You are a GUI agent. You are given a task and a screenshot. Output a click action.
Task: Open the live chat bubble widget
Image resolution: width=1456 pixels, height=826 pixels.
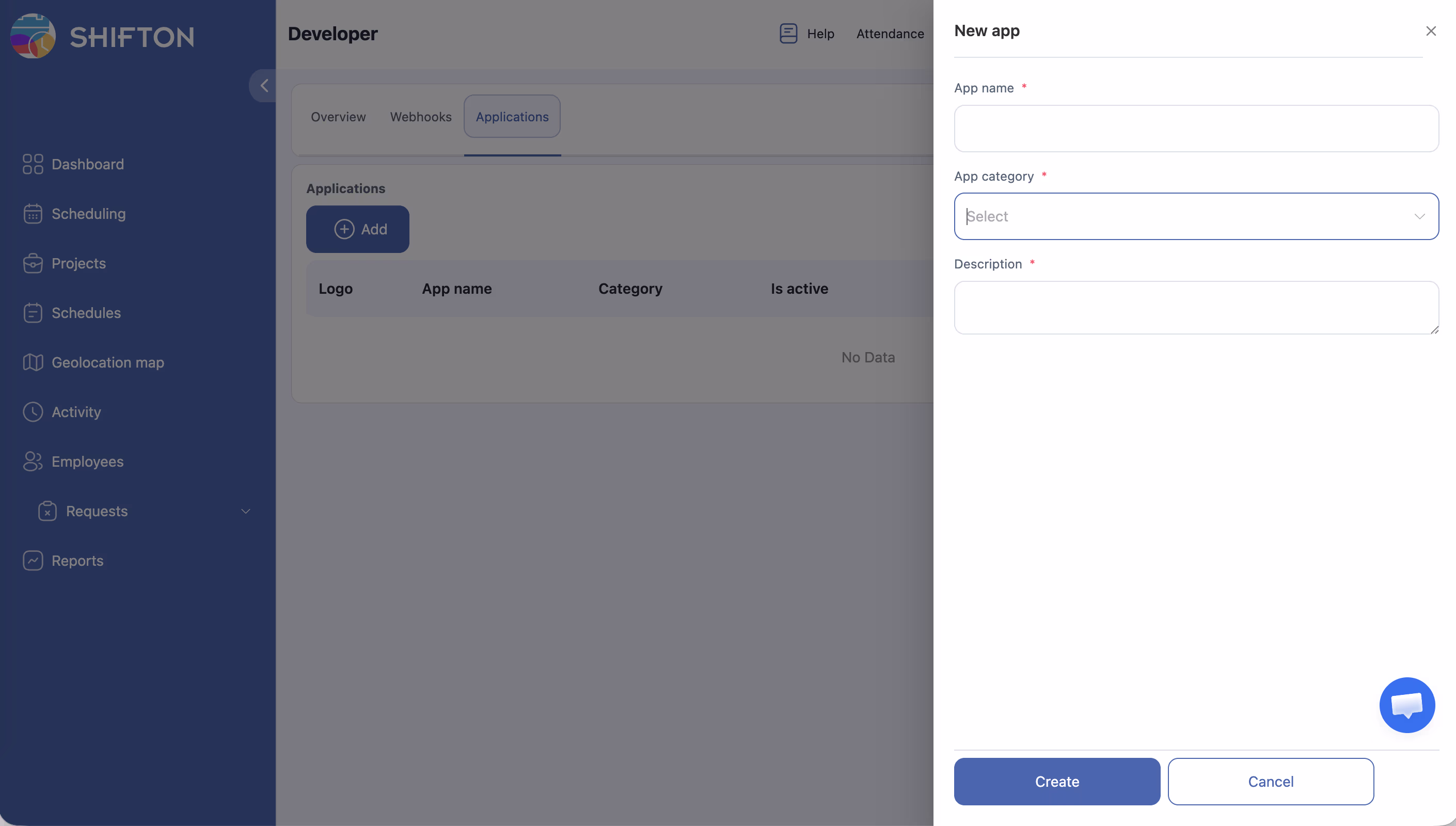1406,705
